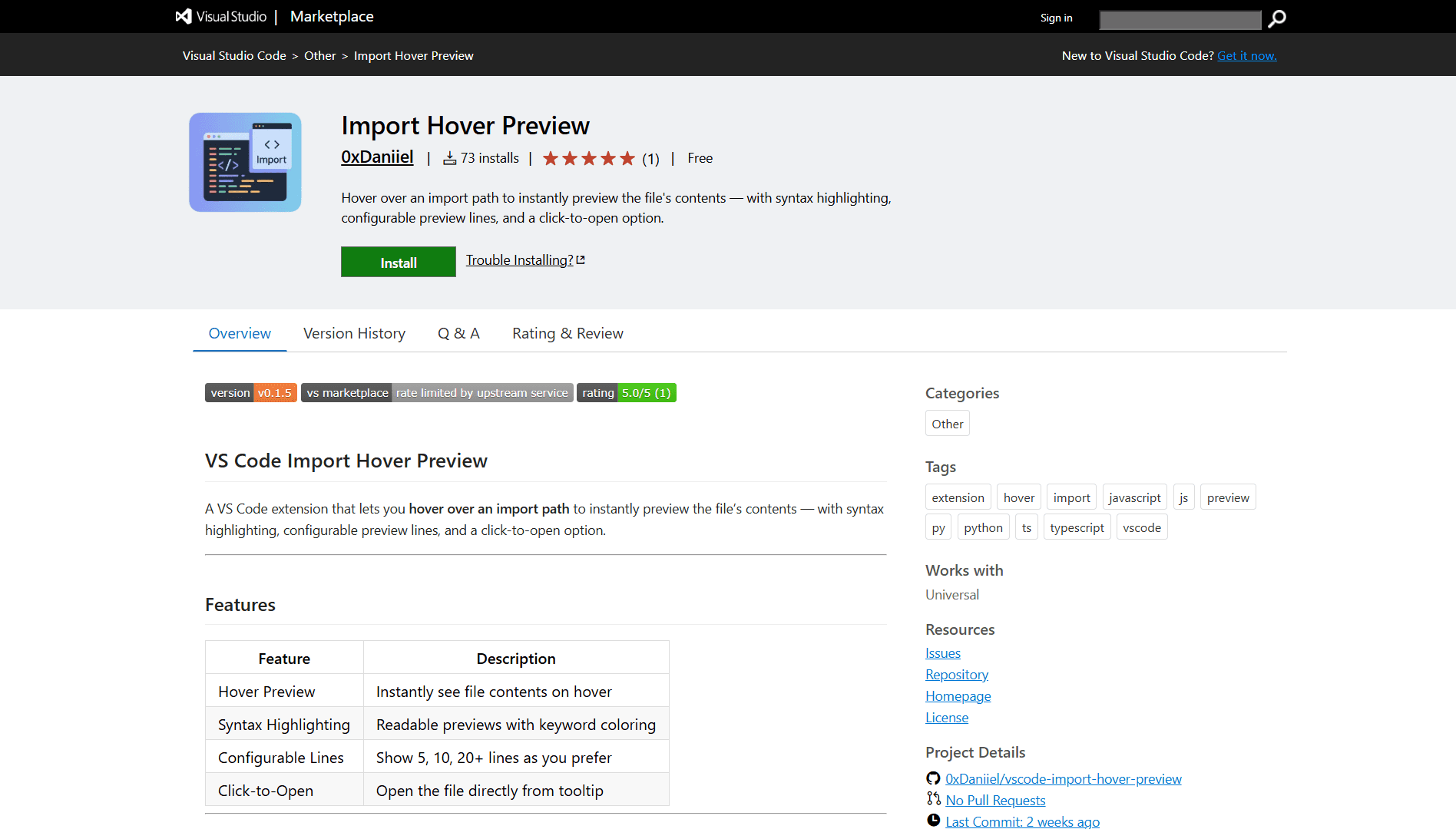
Task: Click the search input field
Action: (x=1180, y=19)
